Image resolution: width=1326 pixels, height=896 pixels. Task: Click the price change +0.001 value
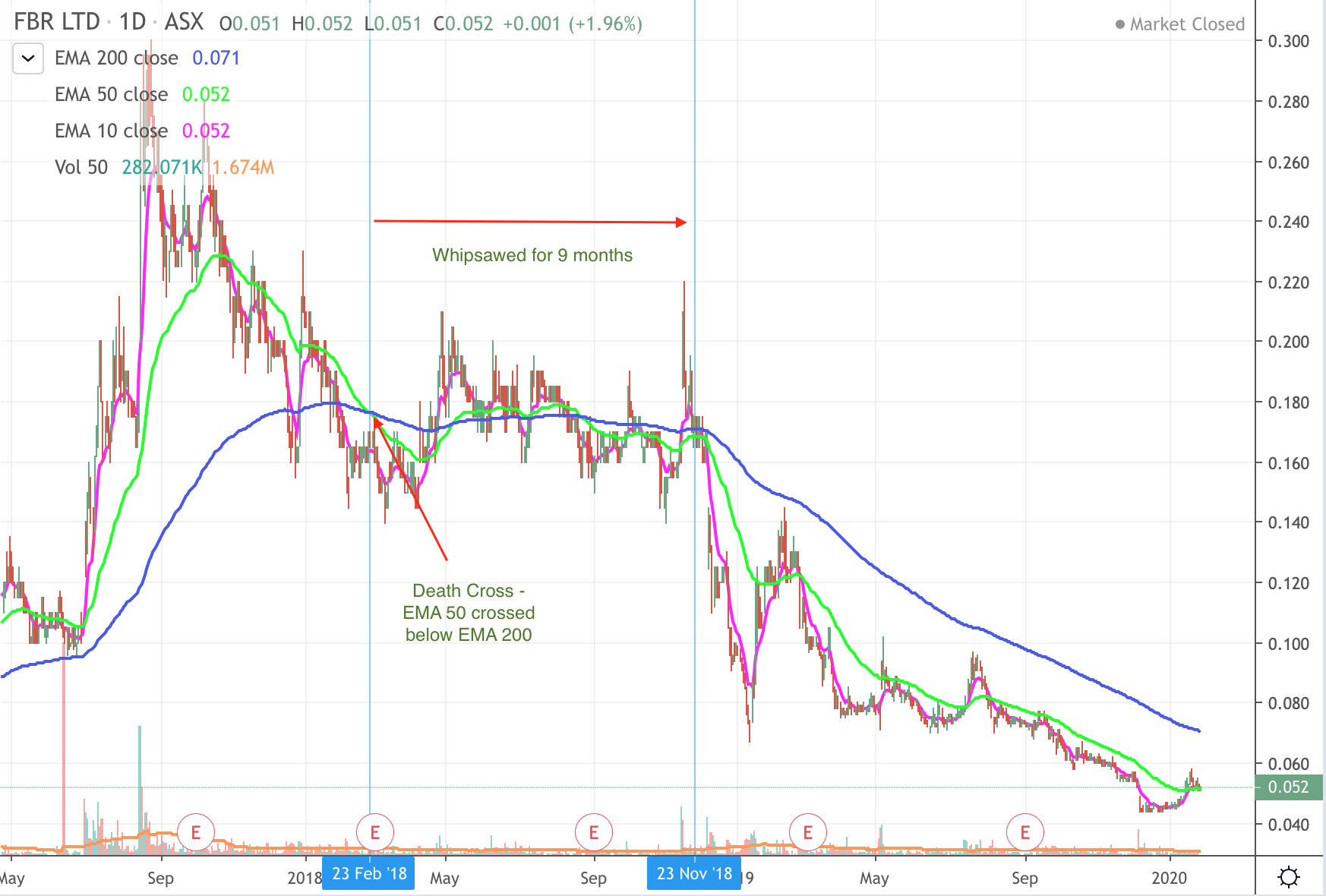532,24
